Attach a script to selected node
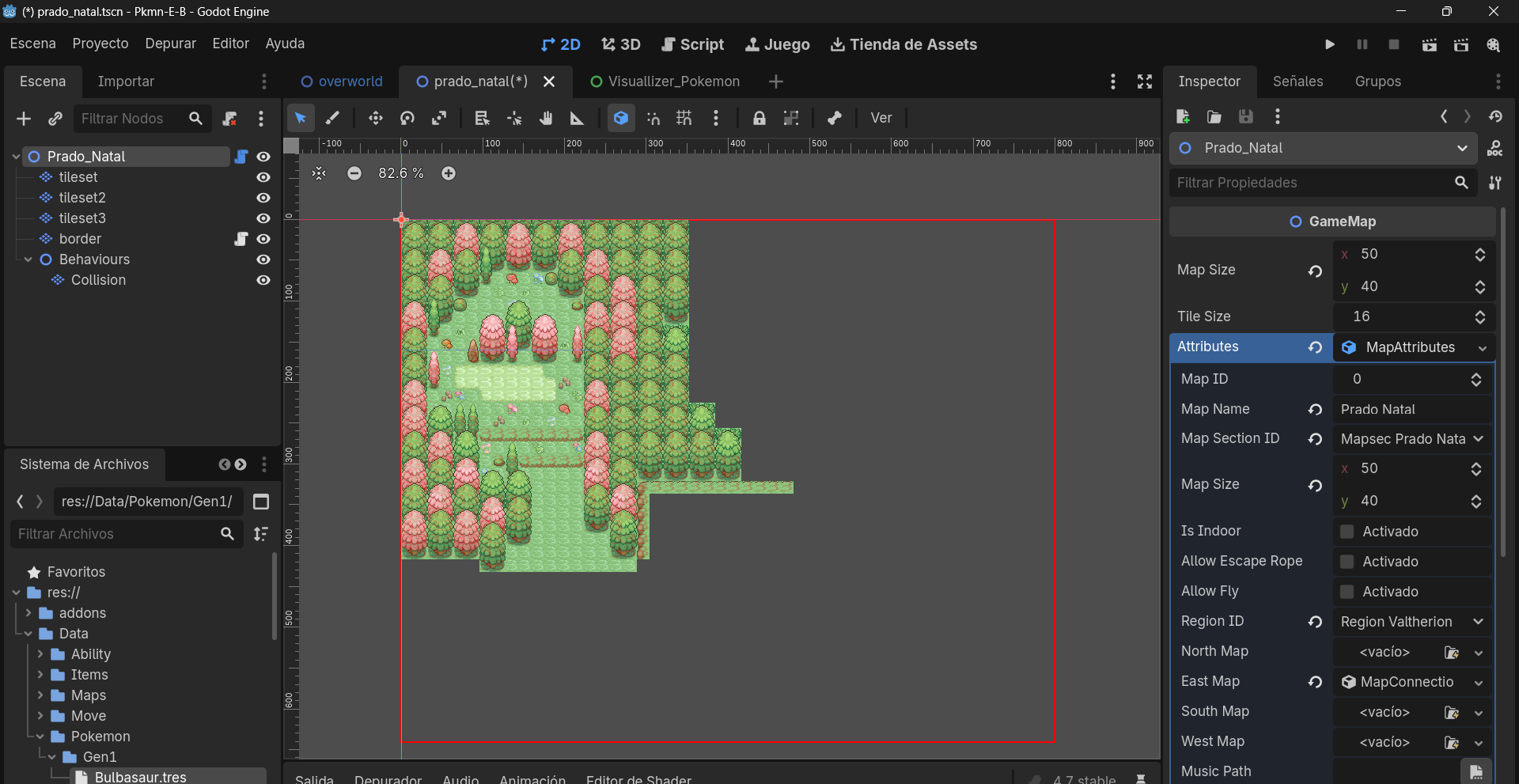 (x=229, y=119)
